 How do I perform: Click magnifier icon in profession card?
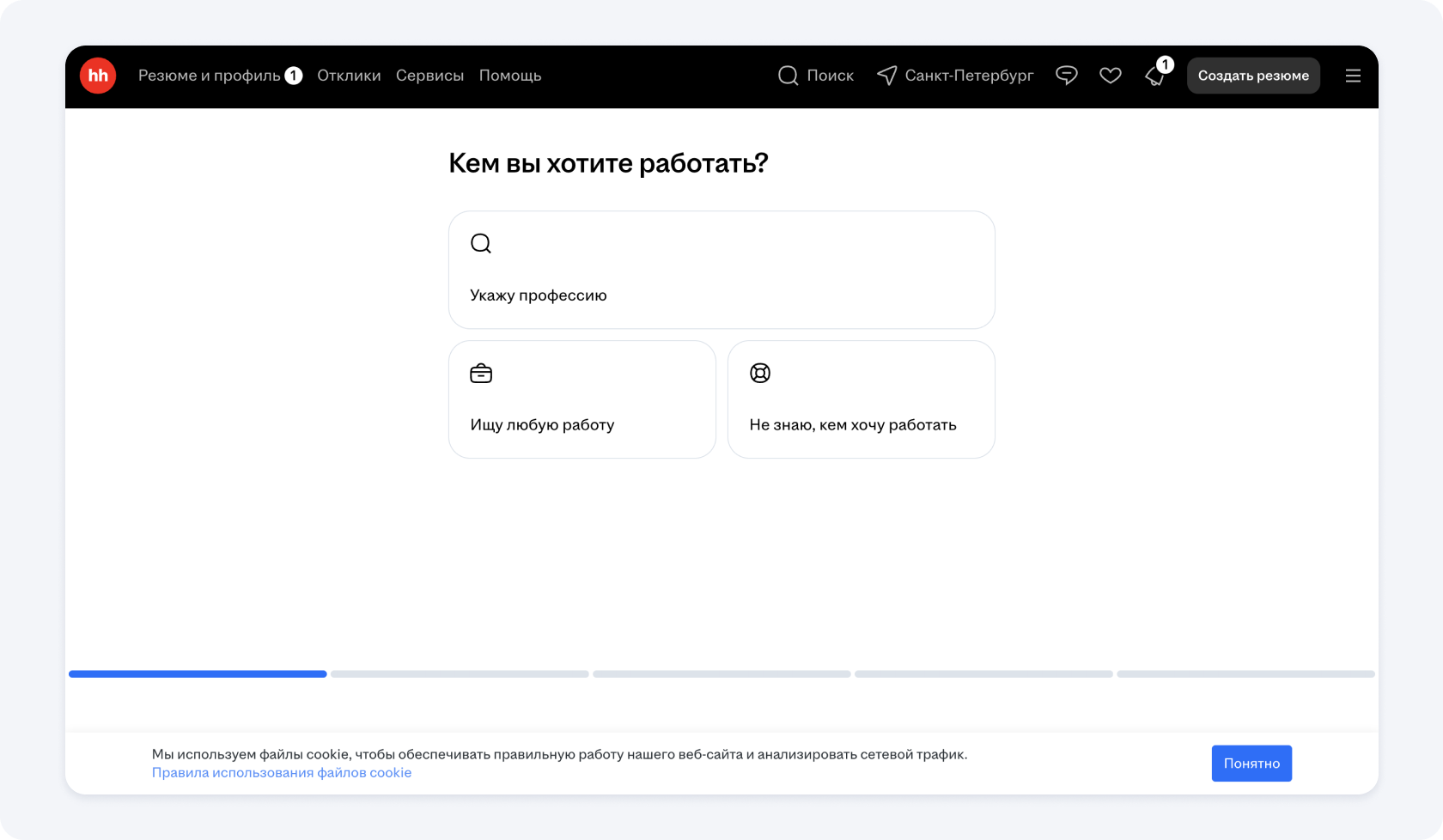coord(481,244)
